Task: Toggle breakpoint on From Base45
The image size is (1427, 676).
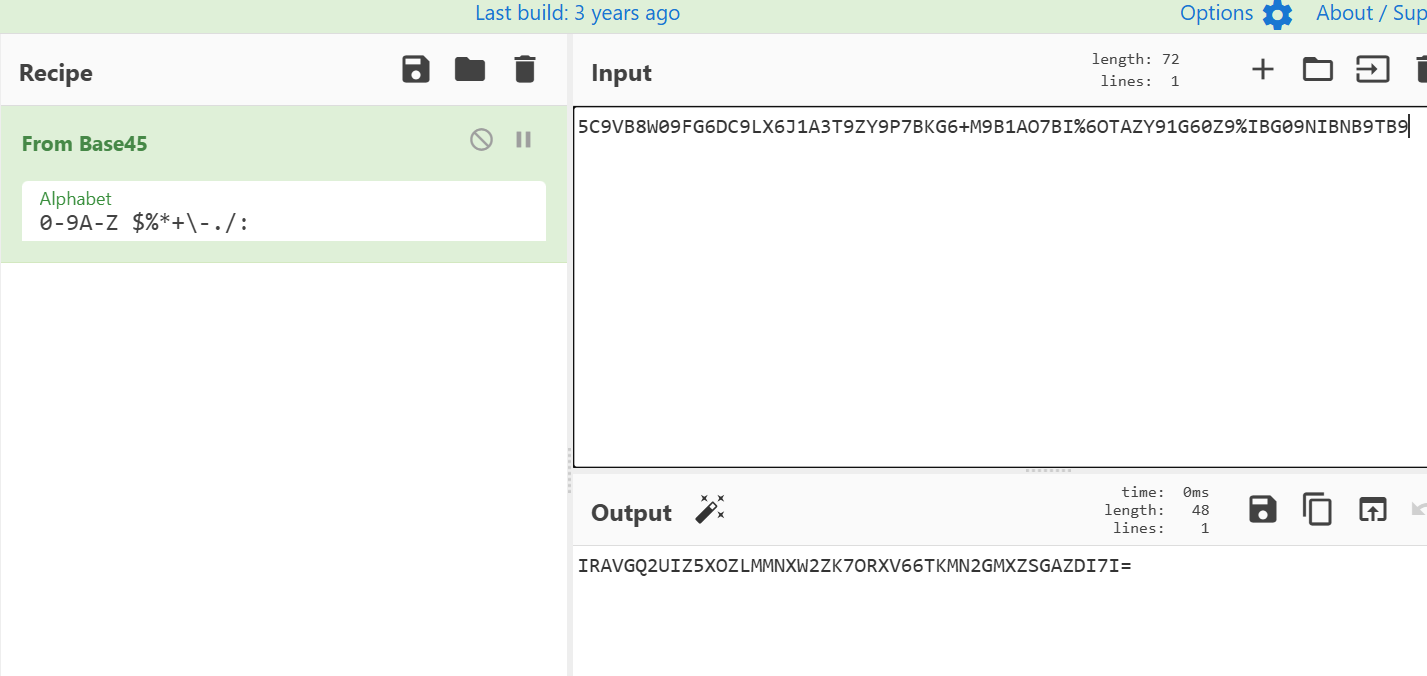Action: point(523,140)
